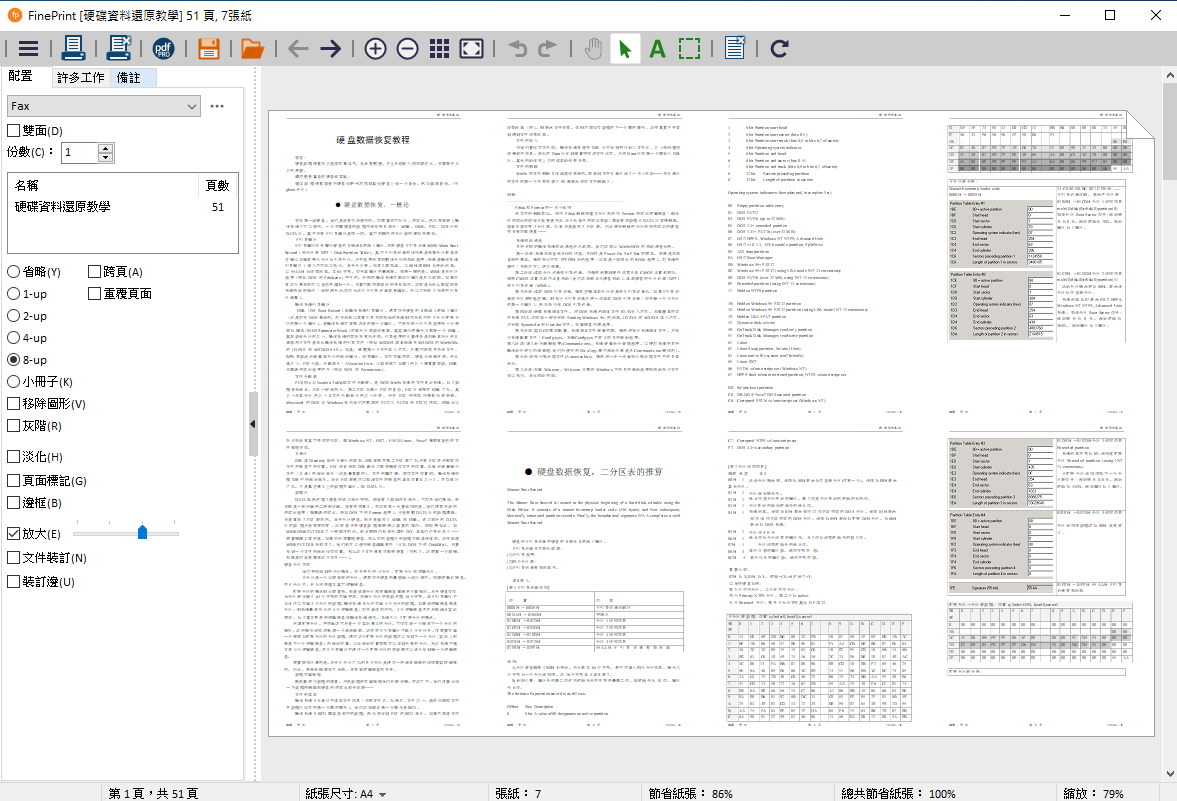1177x801 pixels.
Task: Select the 硬碟資料還原教學 job row
Action: pyautogui.click(x=122, y=207)
